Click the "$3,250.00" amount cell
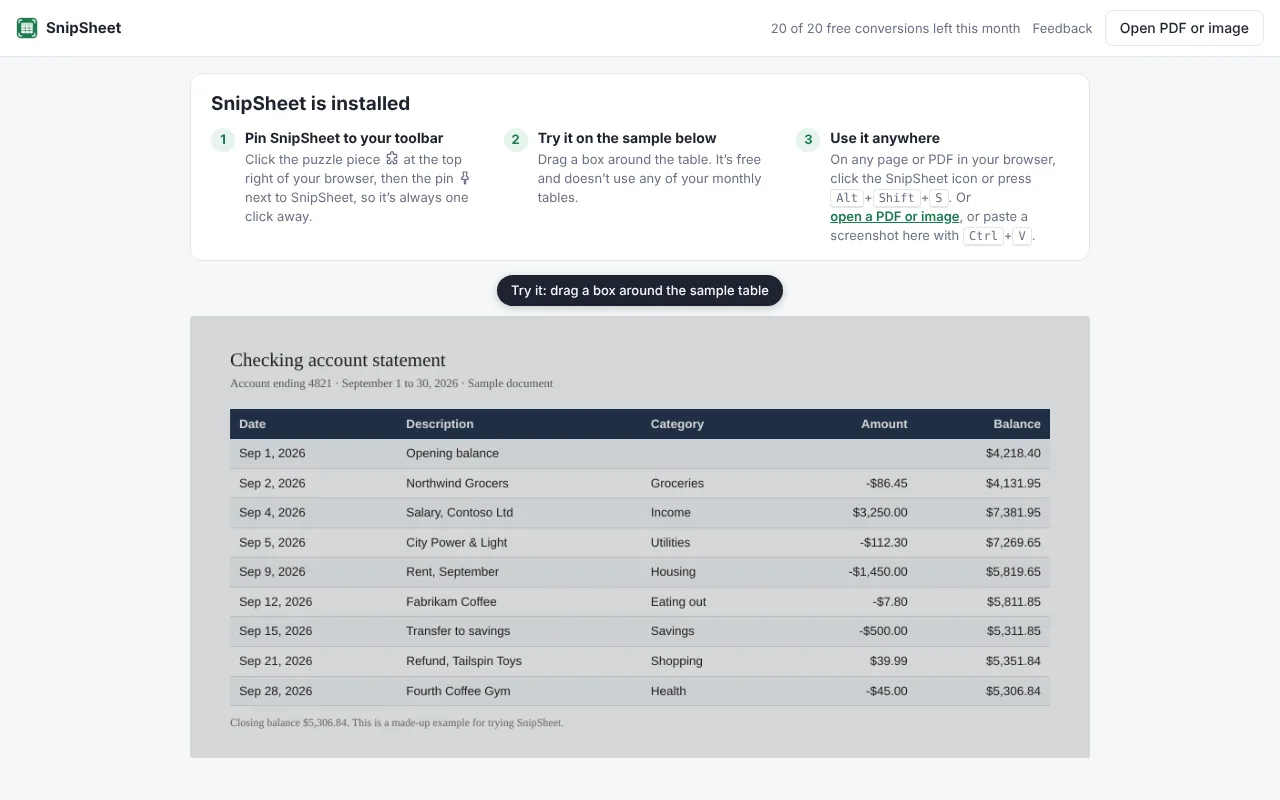 click(880, 512)
